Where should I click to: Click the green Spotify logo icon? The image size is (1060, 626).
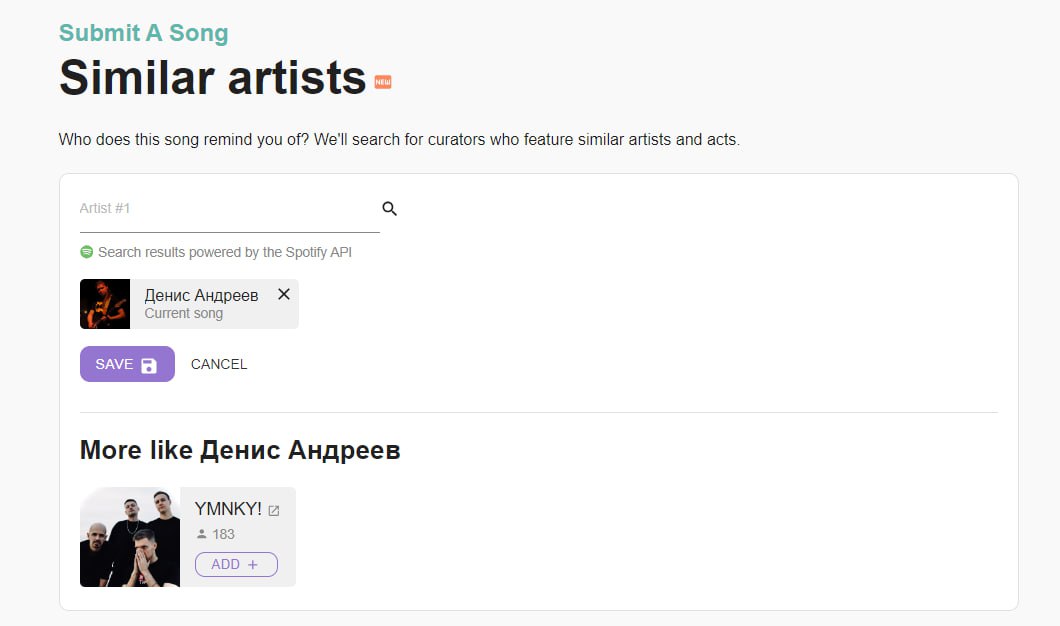pos(87,252)
